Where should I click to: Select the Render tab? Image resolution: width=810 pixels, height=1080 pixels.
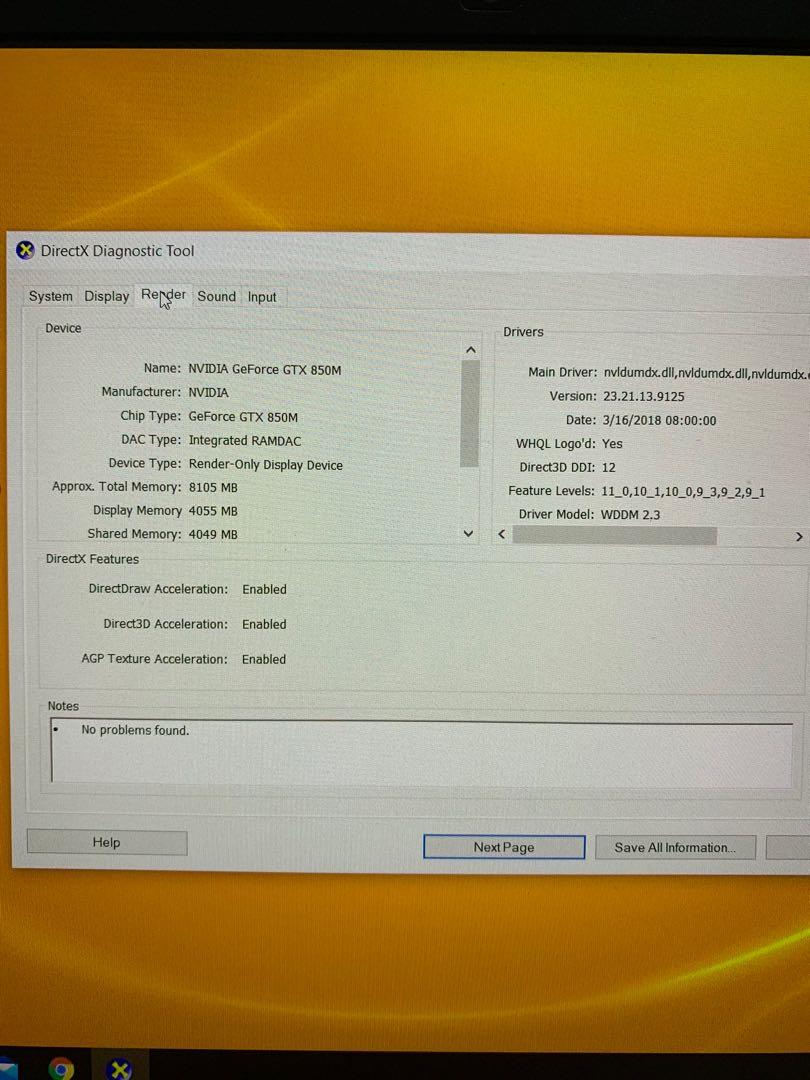[163, 295]
